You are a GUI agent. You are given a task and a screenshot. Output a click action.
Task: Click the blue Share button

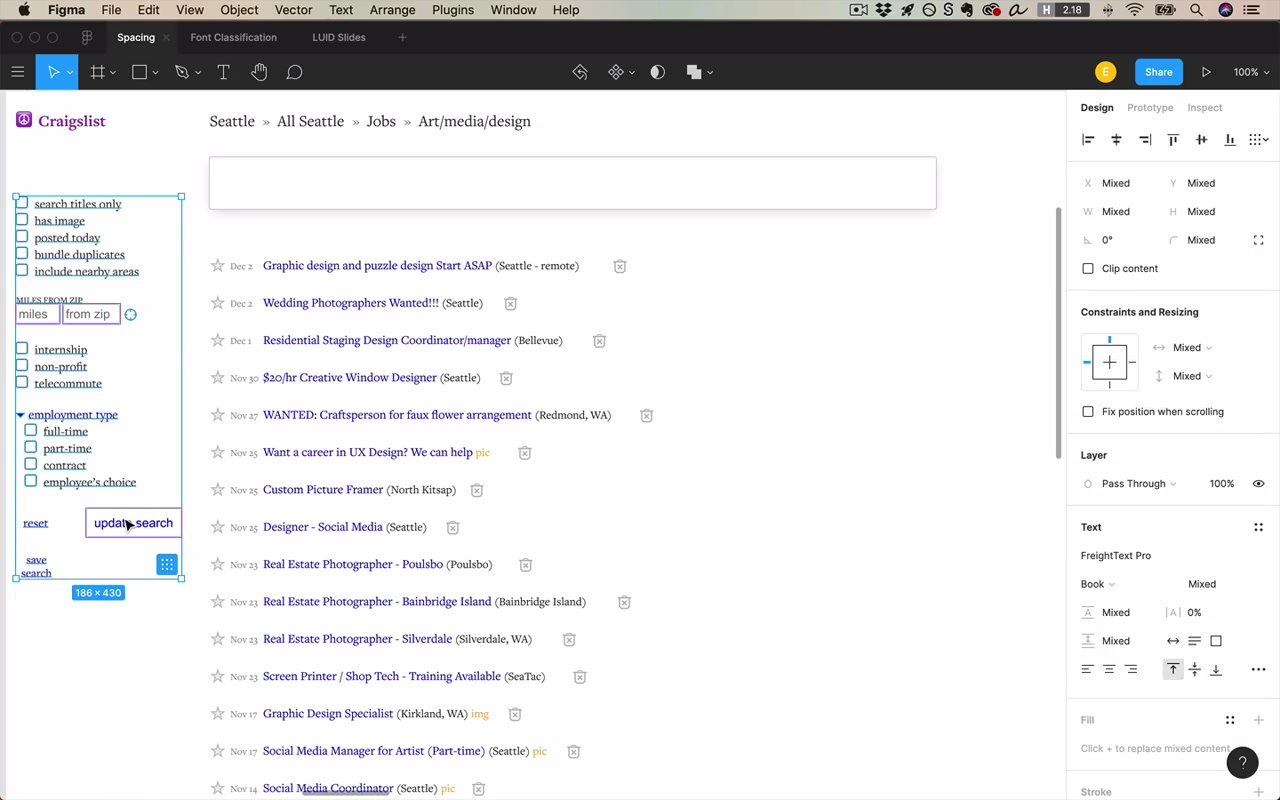[1159, 72]
